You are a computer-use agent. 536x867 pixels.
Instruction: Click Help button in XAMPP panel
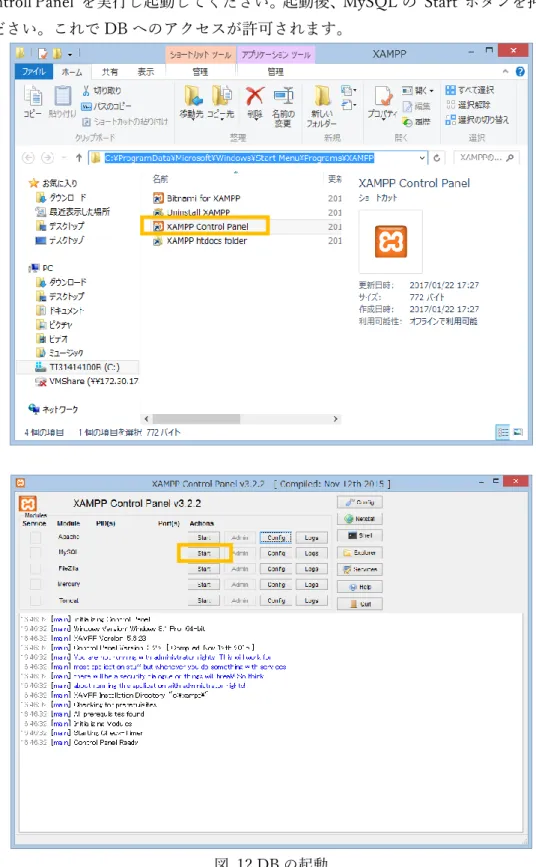coord(360,587)
